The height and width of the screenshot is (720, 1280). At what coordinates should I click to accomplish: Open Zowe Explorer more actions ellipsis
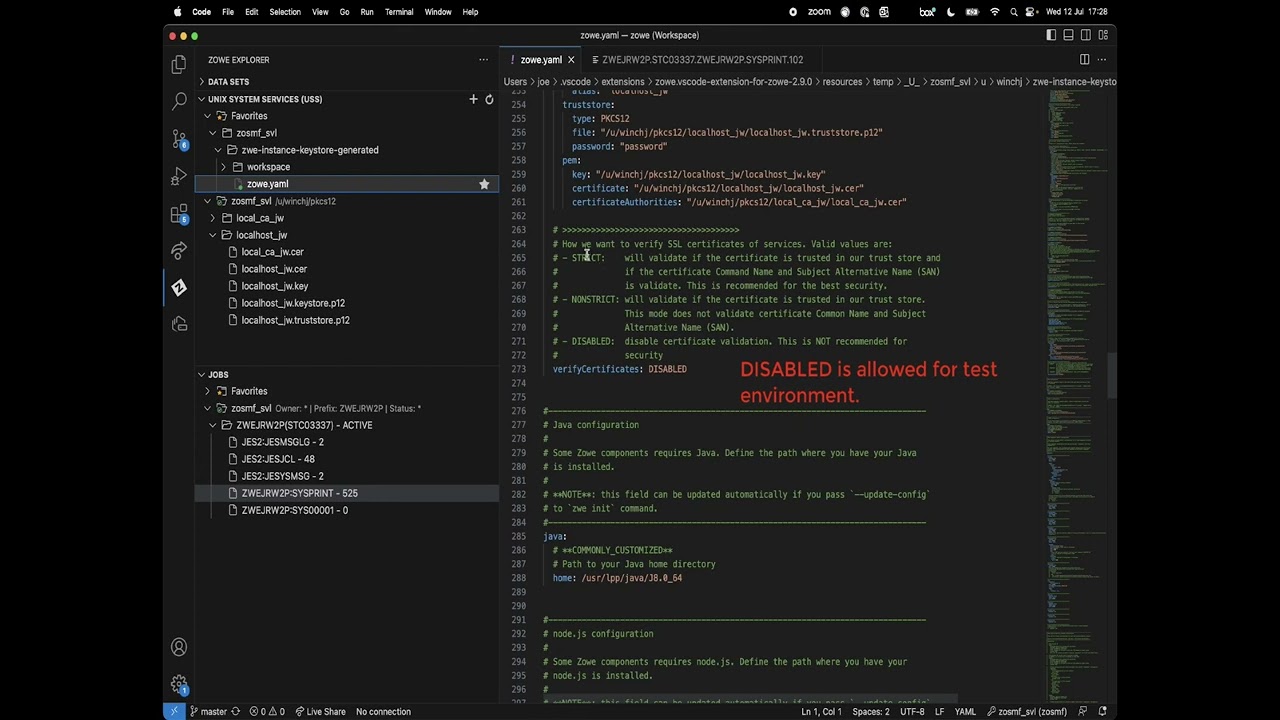click(484, 60)
